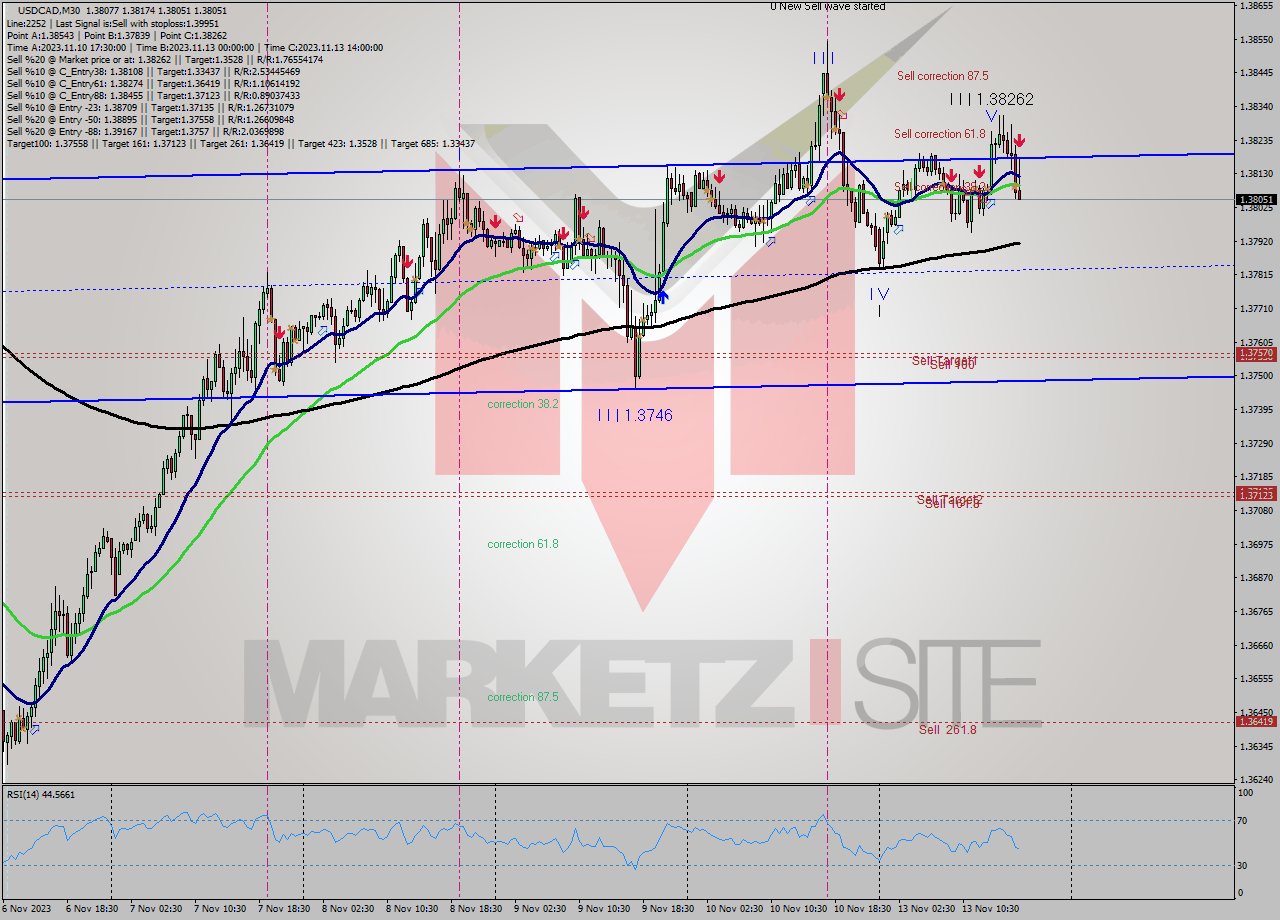Click the '9 Nov 02:30' time label

pyautogui.click(x=538, y=909)
